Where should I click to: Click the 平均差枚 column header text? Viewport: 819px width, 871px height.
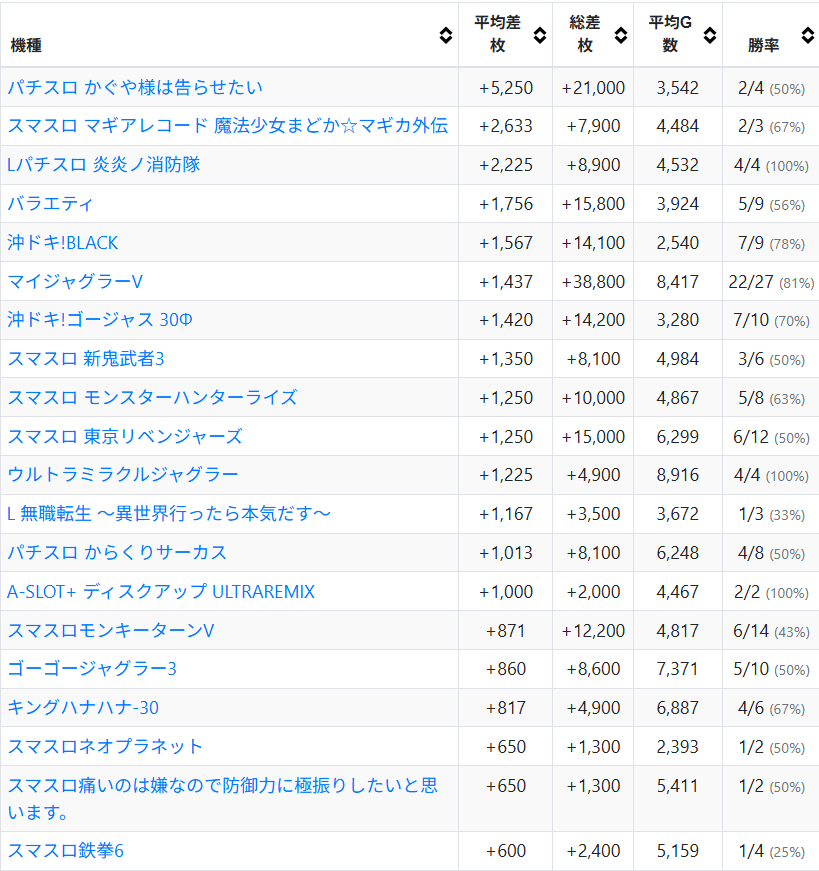click(497, 34)
